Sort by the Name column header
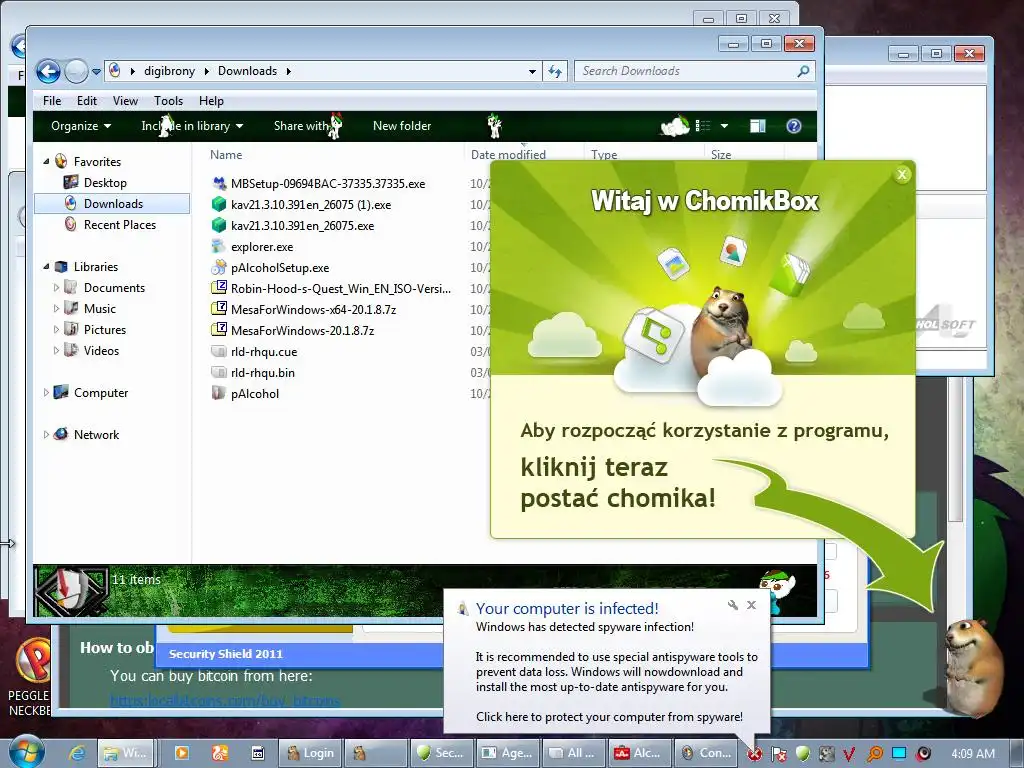This screenshot has width=1024, height=768. [x=226, y=155]
